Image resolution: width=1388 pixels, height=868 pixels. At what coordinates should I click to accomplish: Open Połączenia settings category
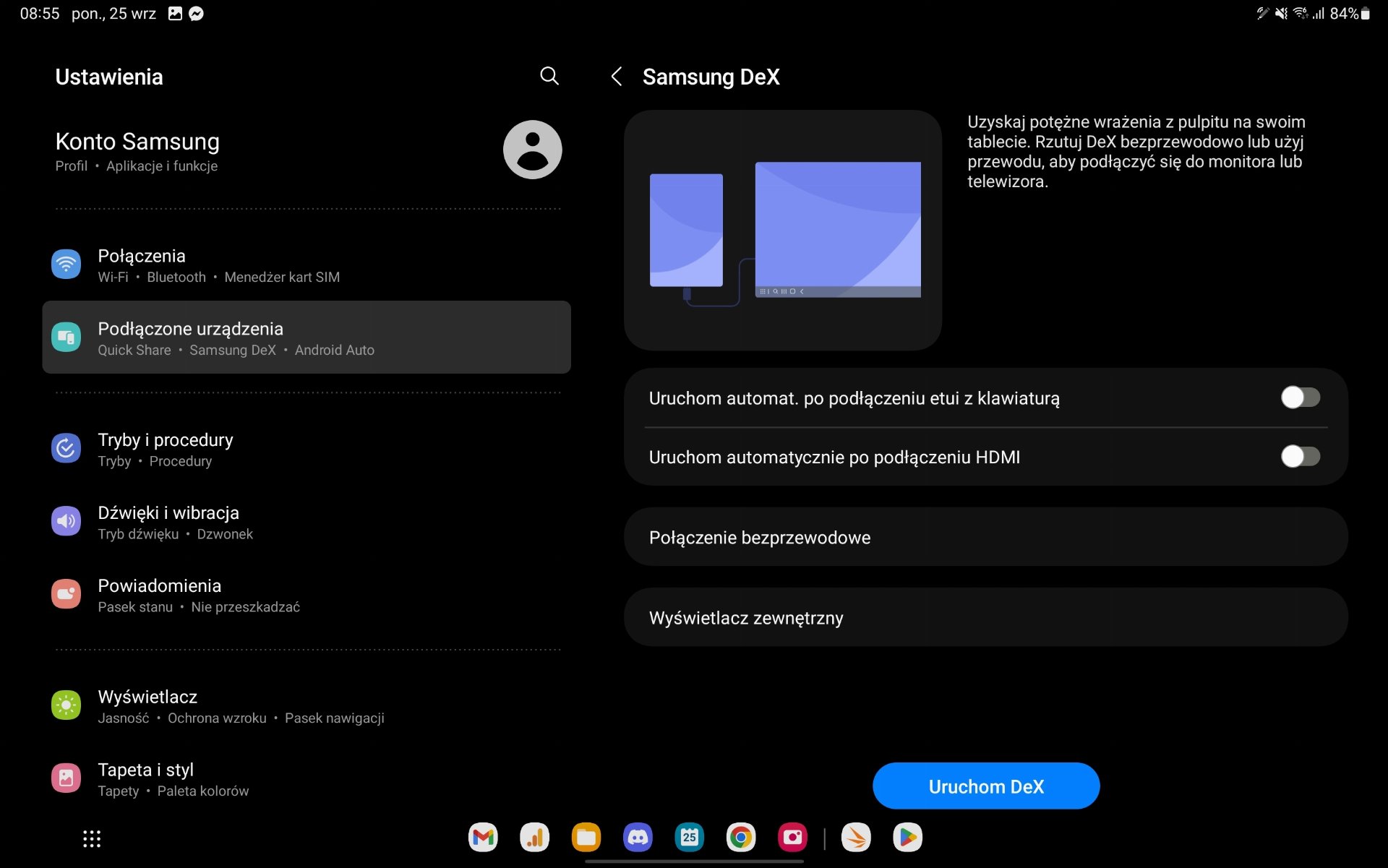pos(307,265)
